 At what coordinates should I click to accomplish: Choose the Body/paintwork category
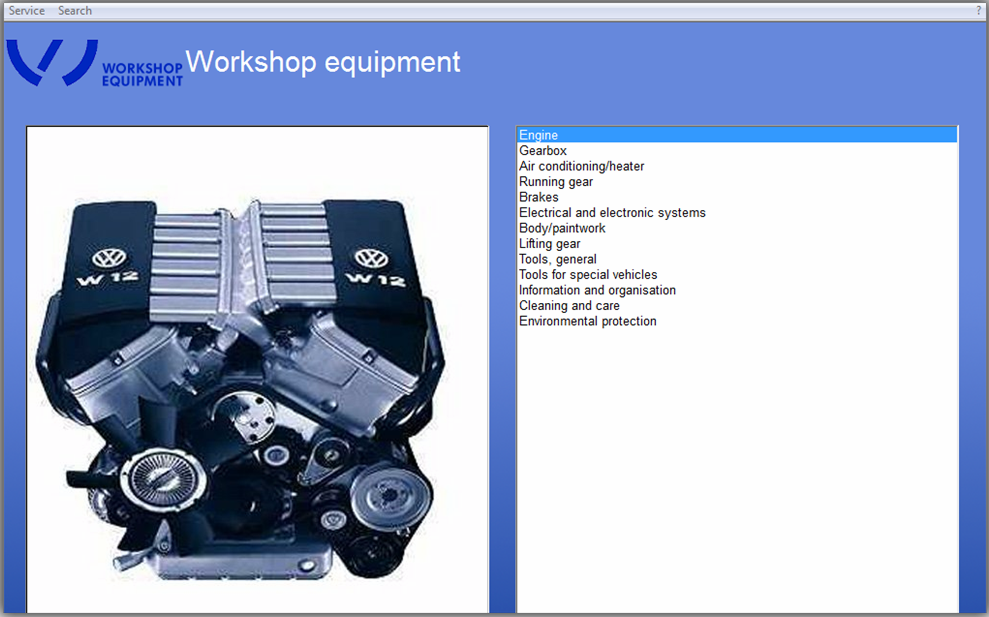tap(737, 228)
